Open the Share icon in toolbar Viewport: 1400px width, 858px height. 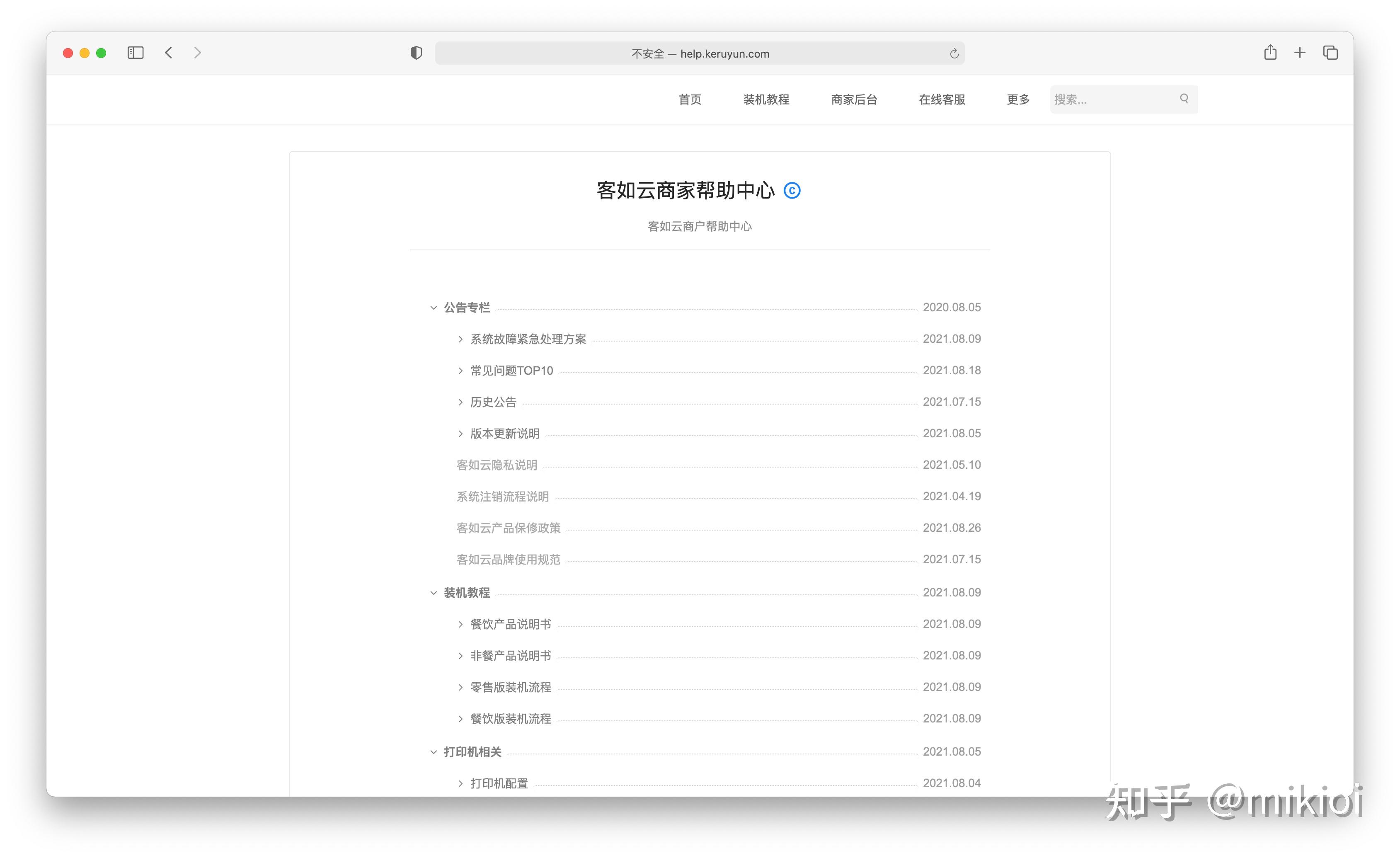click(1270, 53)
